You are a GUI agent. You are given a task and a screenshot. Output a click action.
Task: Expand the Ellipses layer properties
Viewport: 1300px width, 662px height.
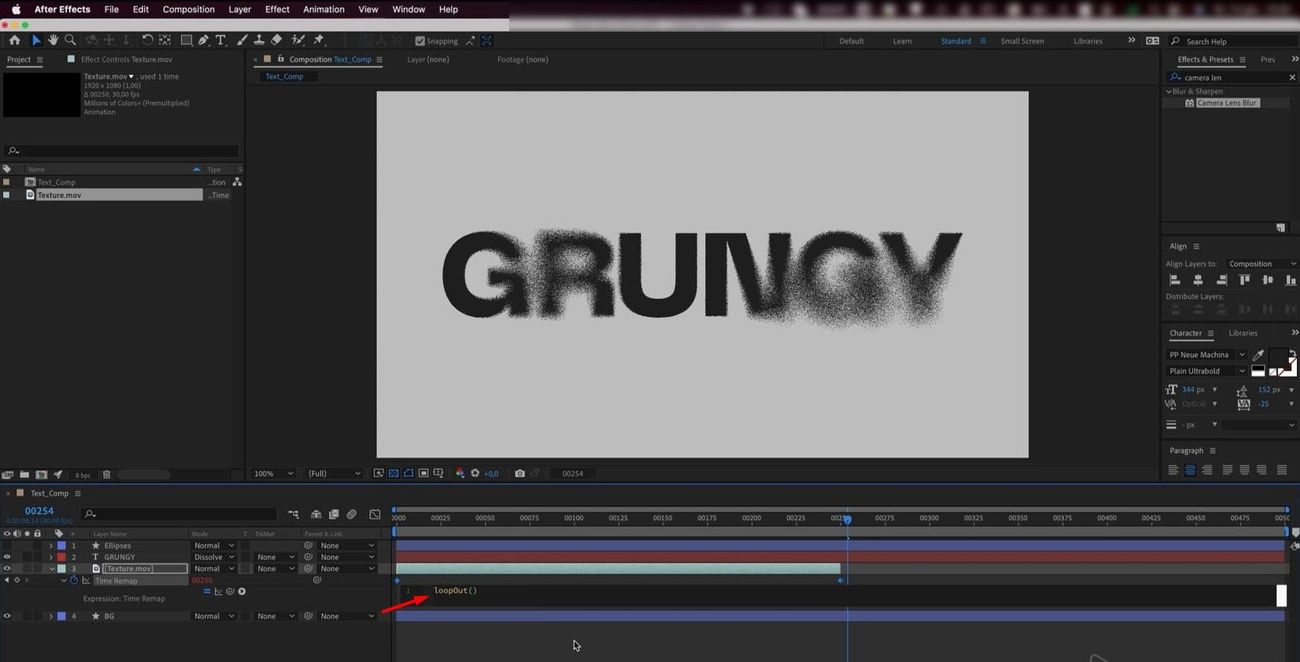pyautogui.click(x=51, y=545)
